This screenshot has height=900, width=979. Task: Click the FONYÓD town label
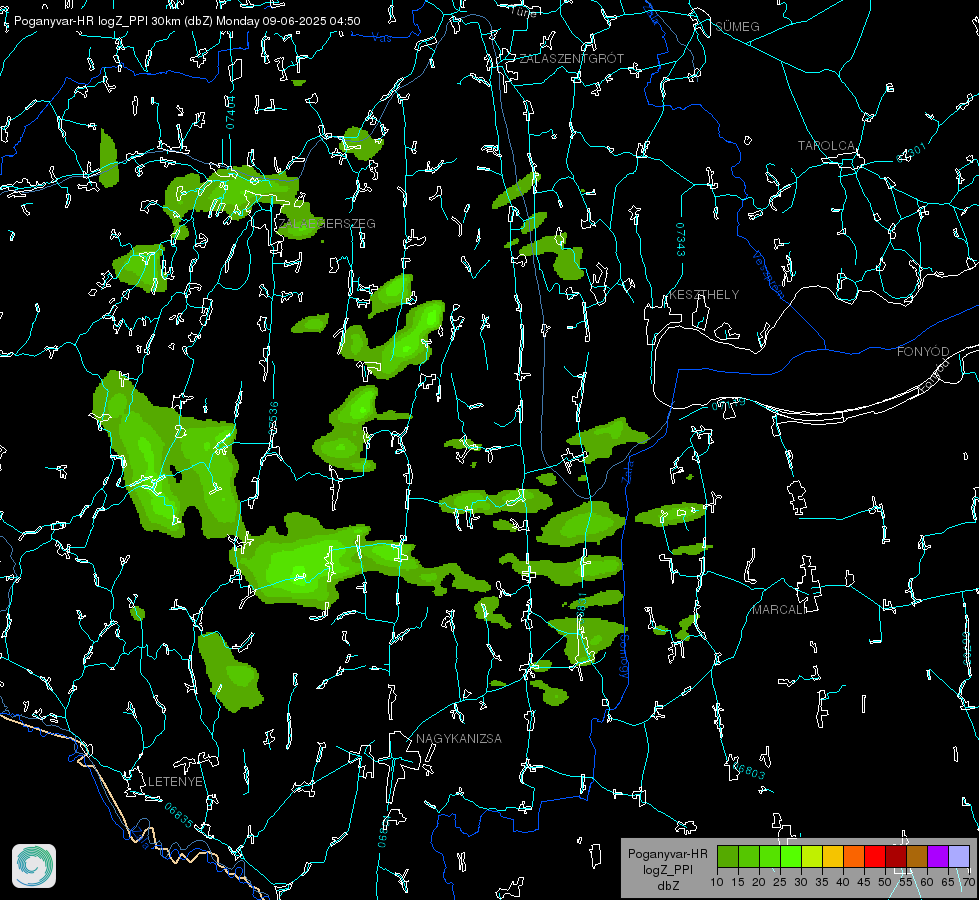[923, 352]
